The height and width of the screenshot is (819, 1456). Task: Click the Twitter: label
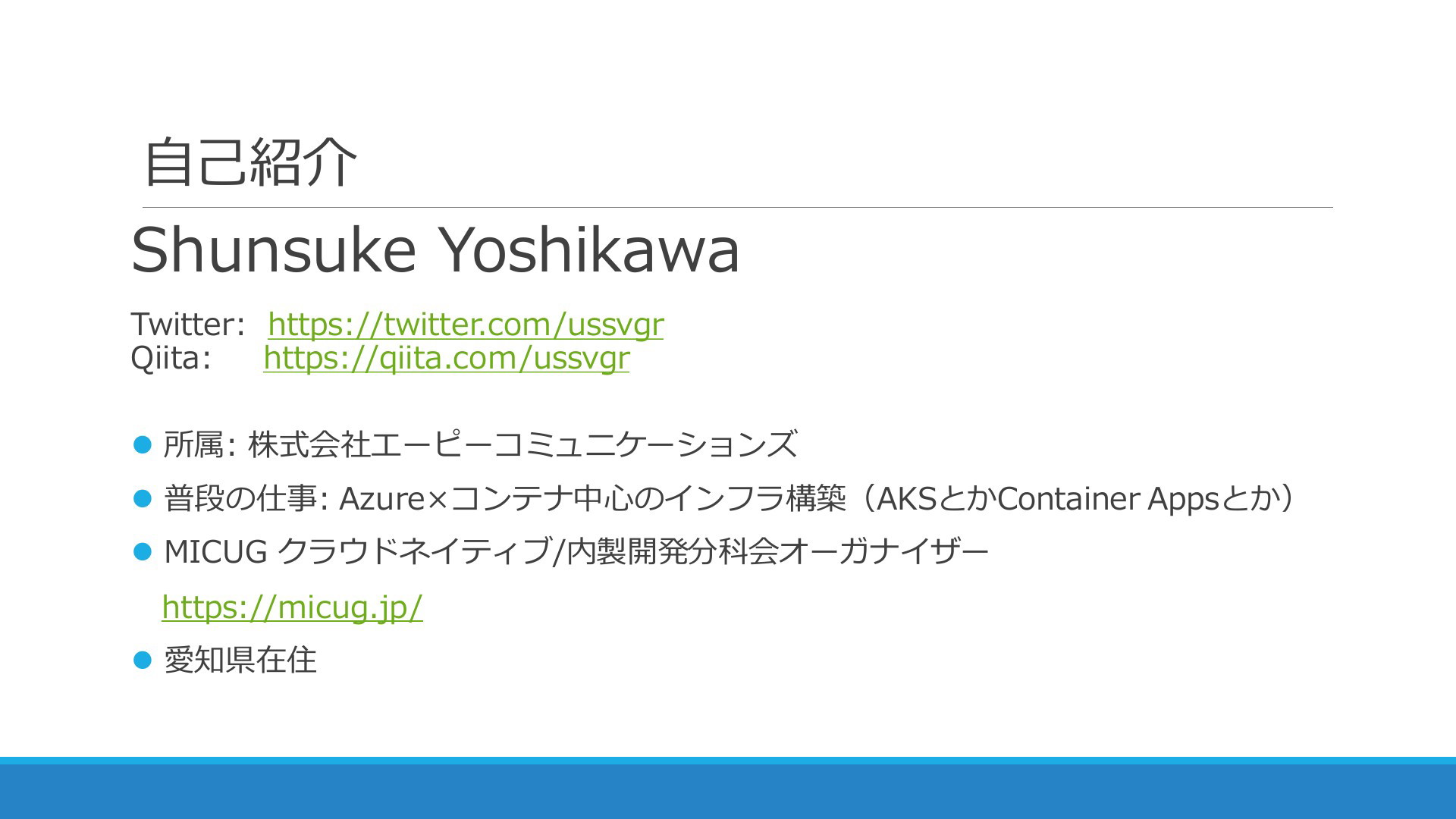[187, 325]
